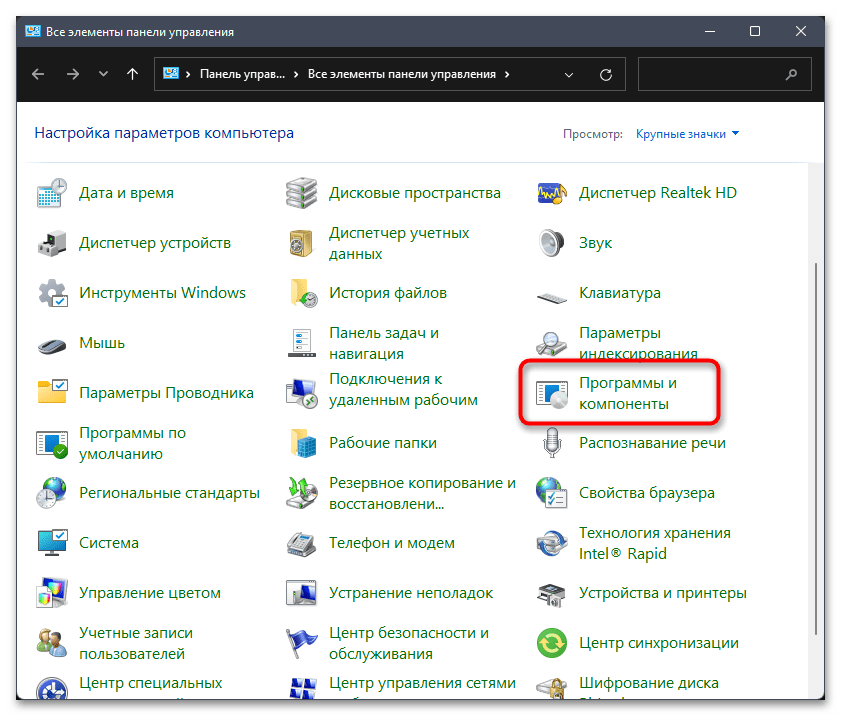Expand the chevron after 'Все элементы панели управления'

click(x=507, y=74)
